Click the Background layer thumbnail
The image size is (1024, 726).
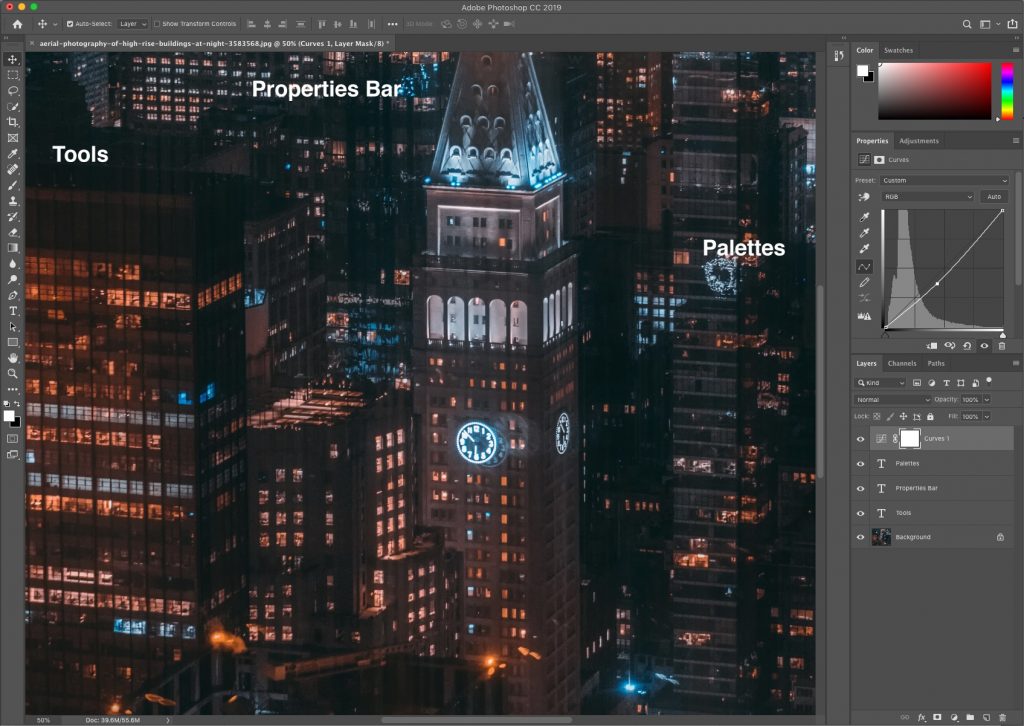(881, 537)
